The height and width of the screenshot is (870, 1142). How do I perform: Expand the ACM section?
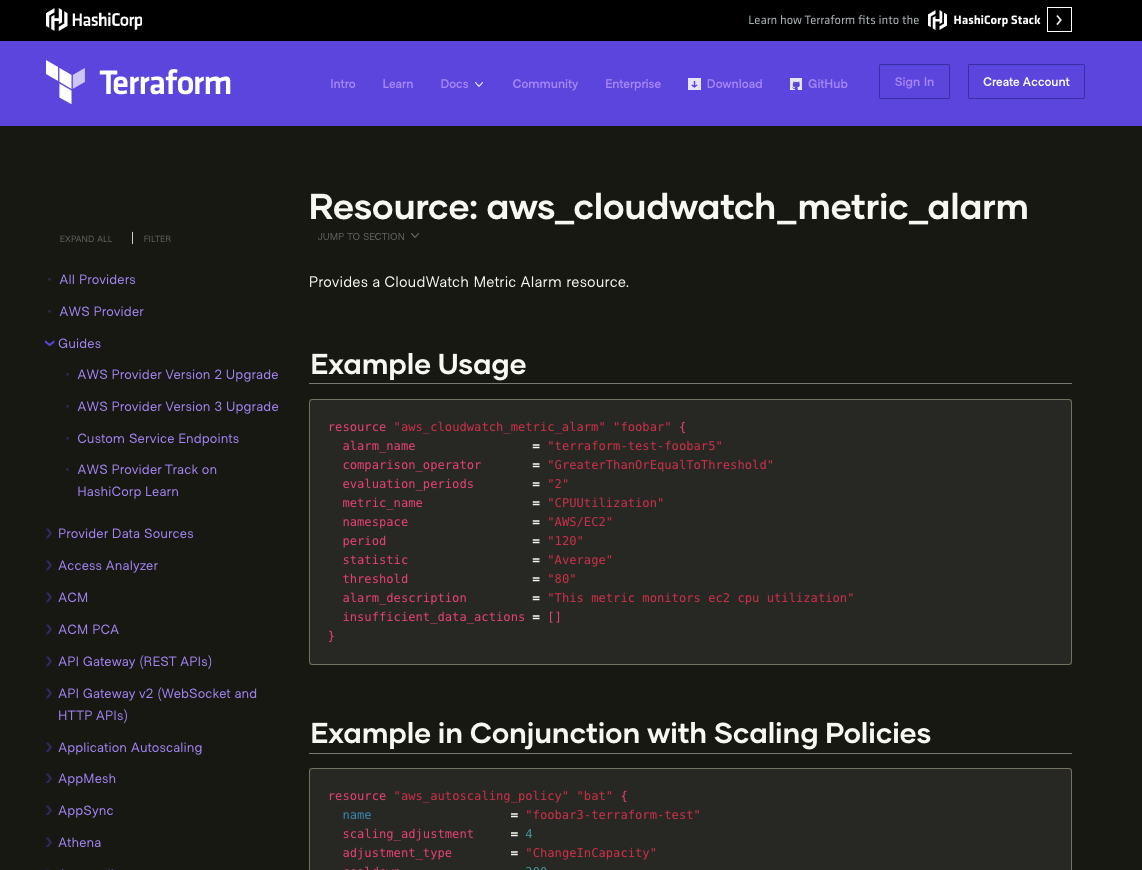(x=67, y=598)
